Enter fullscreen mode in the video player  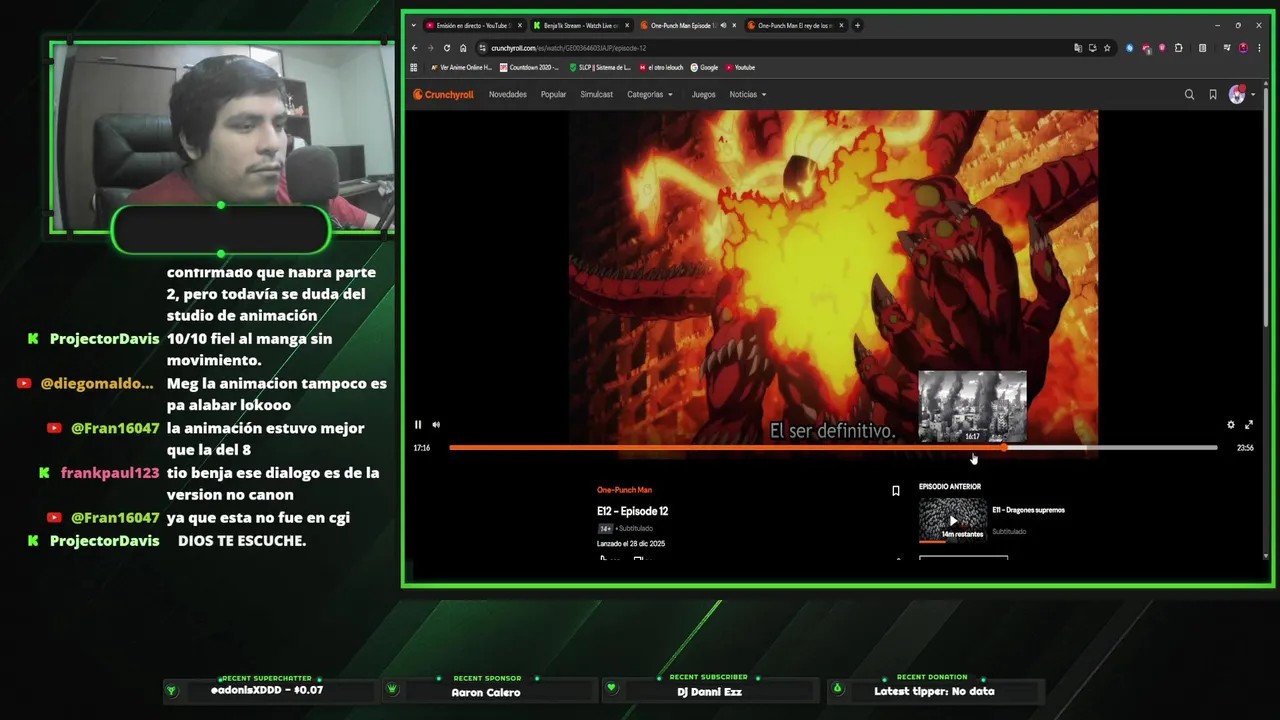tap(1249, 425)
